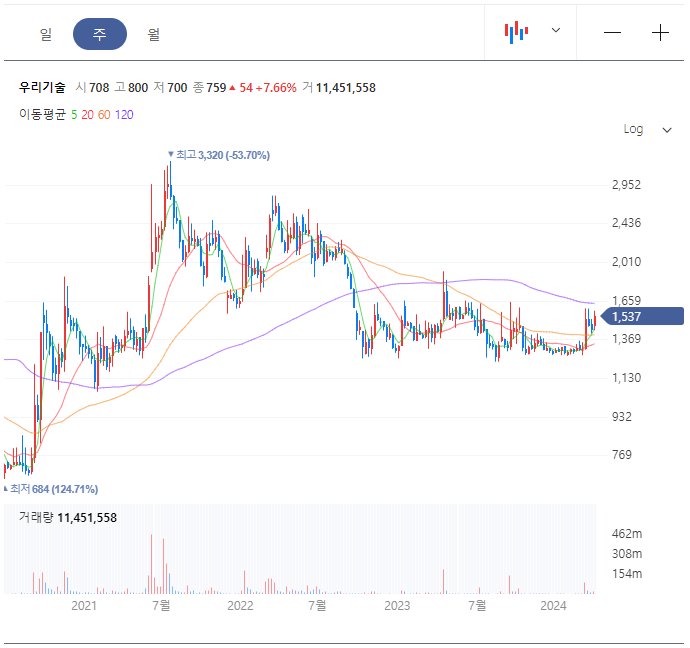The width and height of the screenshot is (690, 648).
Task: Click the current price tag 1,537
Action: tap(642, 316)
